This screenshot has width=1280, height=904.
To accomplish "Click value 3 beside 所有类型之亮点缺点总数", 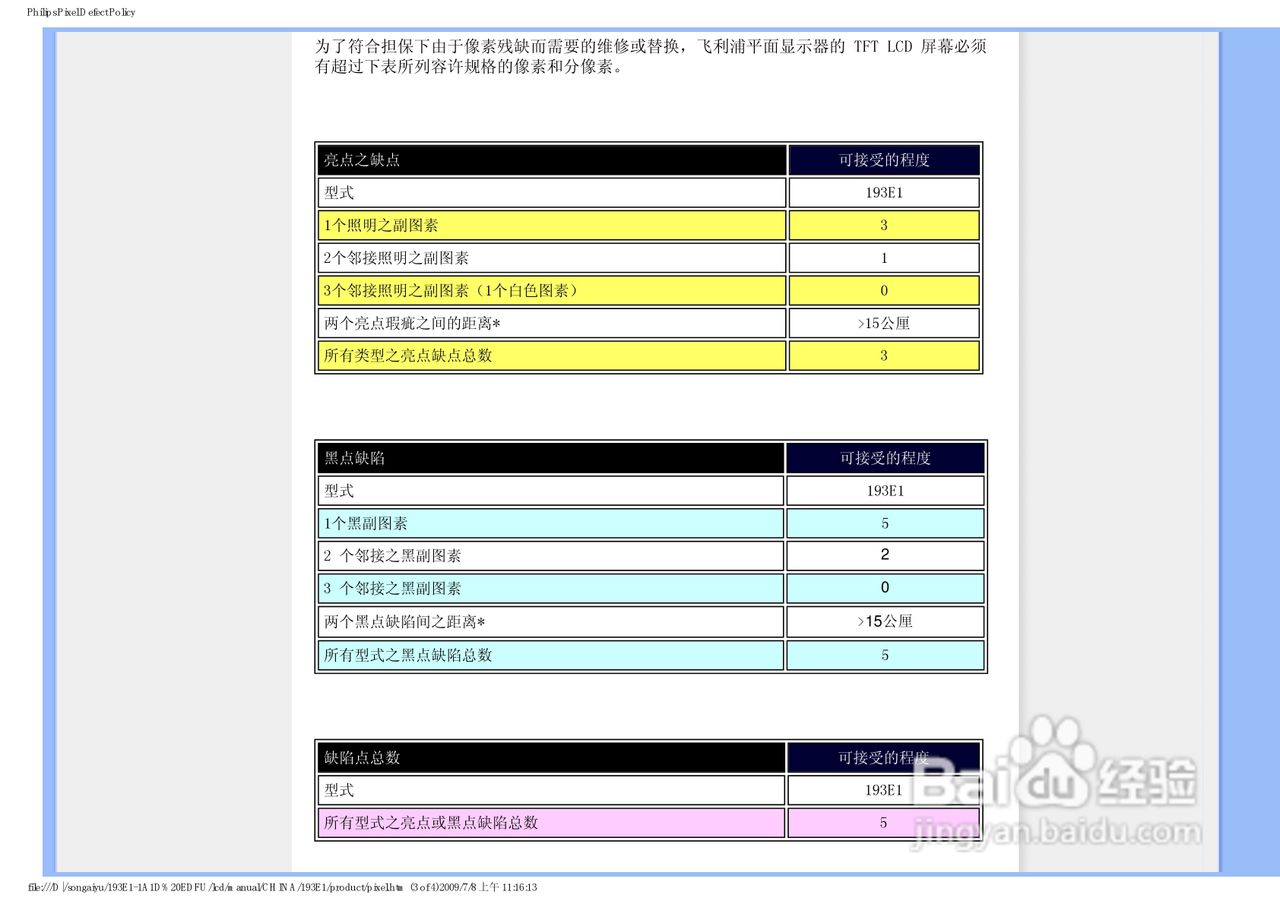I will tap(884, 355).
